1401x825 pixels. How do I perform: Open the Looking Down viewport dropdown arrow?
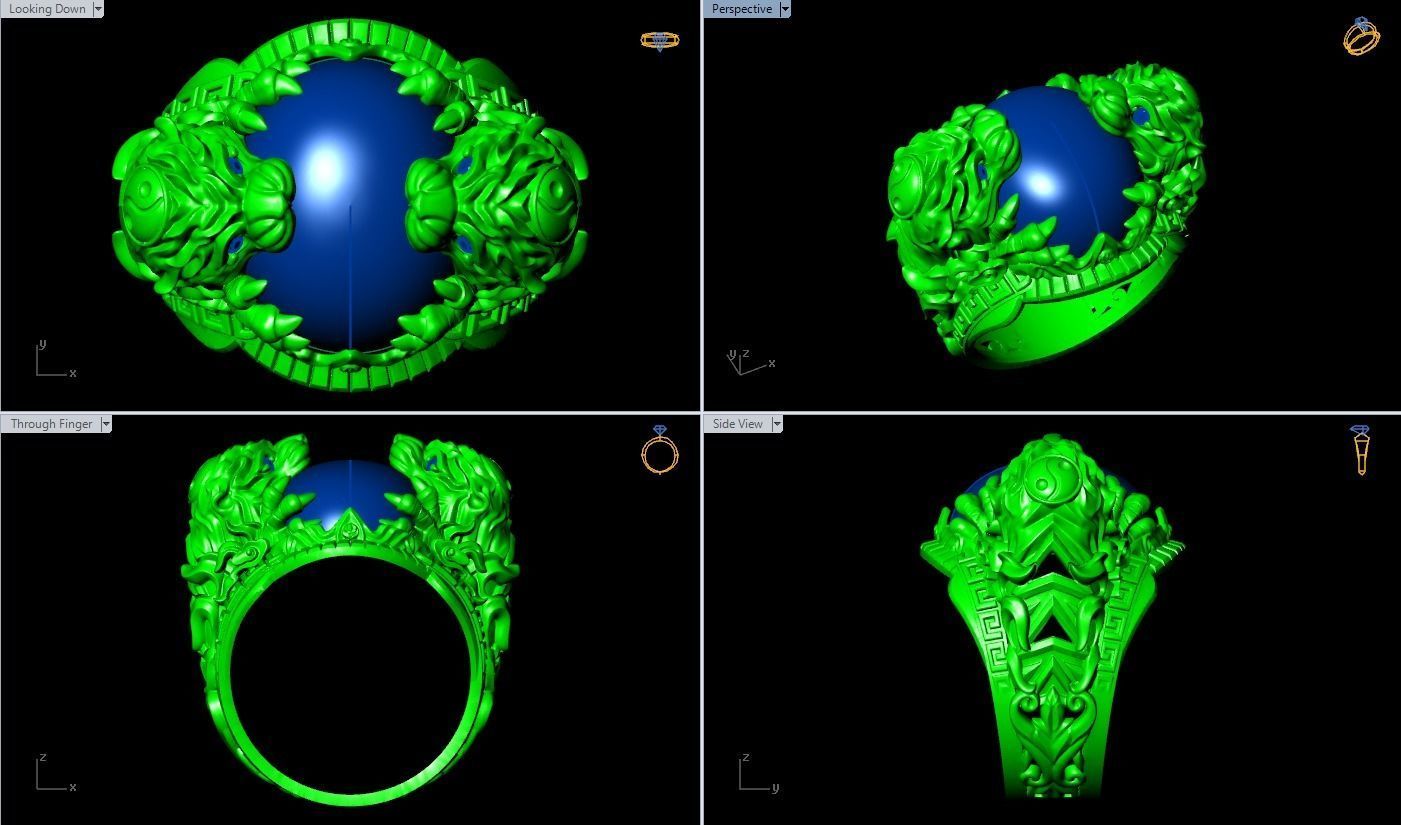click(98, 9)
